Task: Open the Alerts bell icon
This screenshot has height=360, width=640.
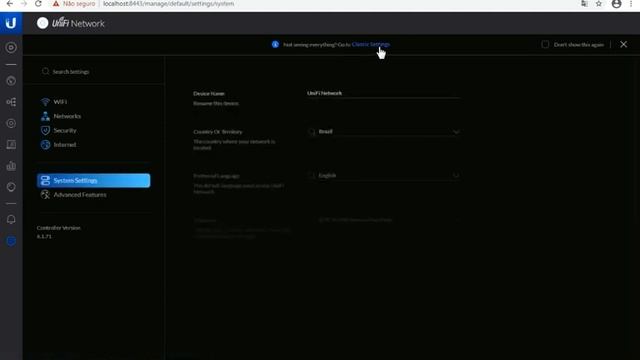Action: coord(11,220)
